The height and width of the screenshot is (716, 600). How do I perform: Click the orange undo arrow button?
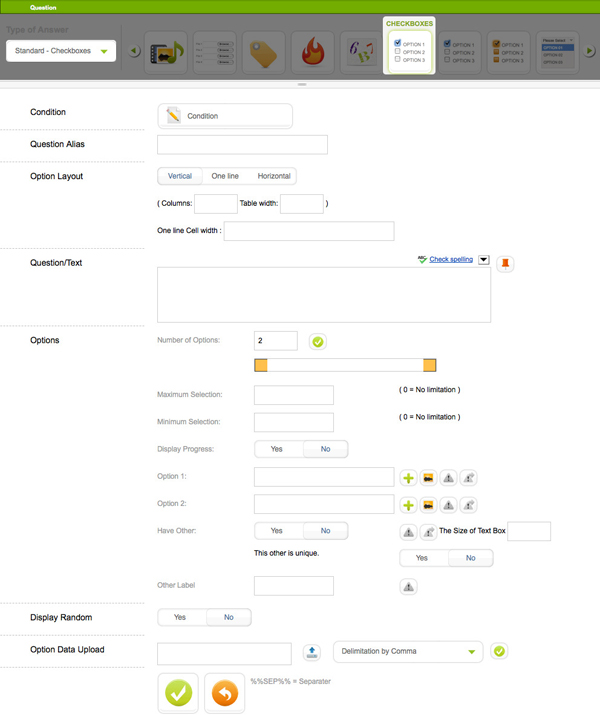[225, 692]
